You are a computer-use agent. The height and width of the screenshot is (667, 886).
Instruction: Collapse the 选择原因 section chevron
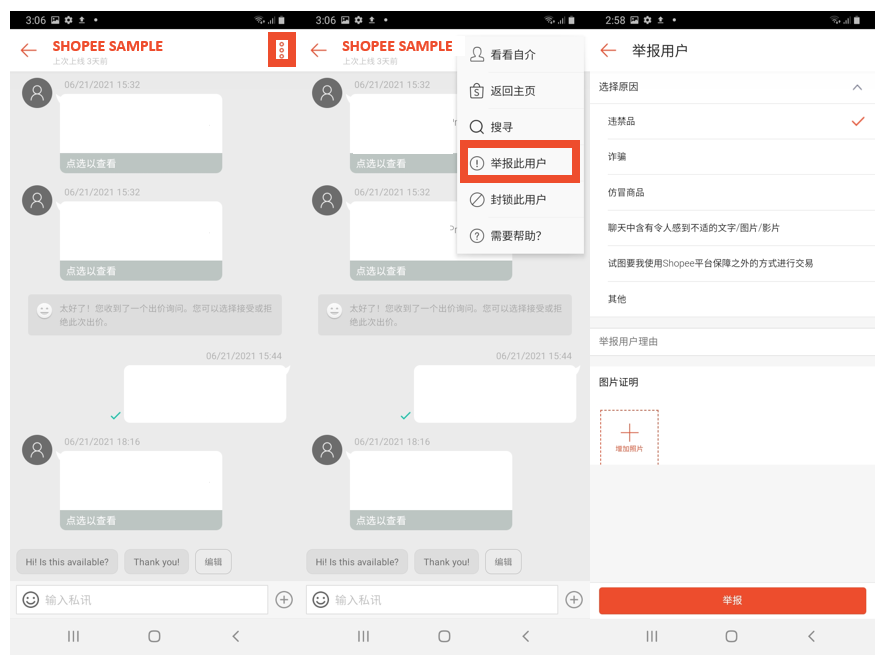point(857,87)
